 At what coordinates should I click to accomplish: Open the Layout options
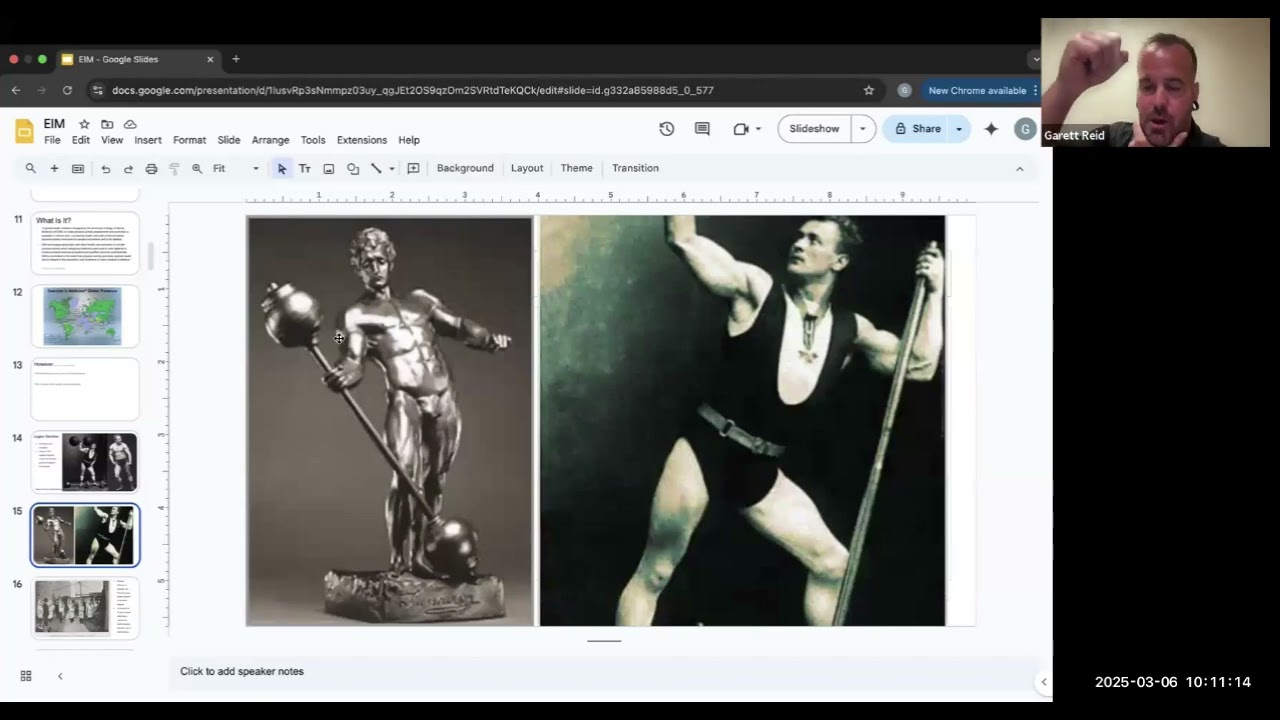(x=527, y=168)
